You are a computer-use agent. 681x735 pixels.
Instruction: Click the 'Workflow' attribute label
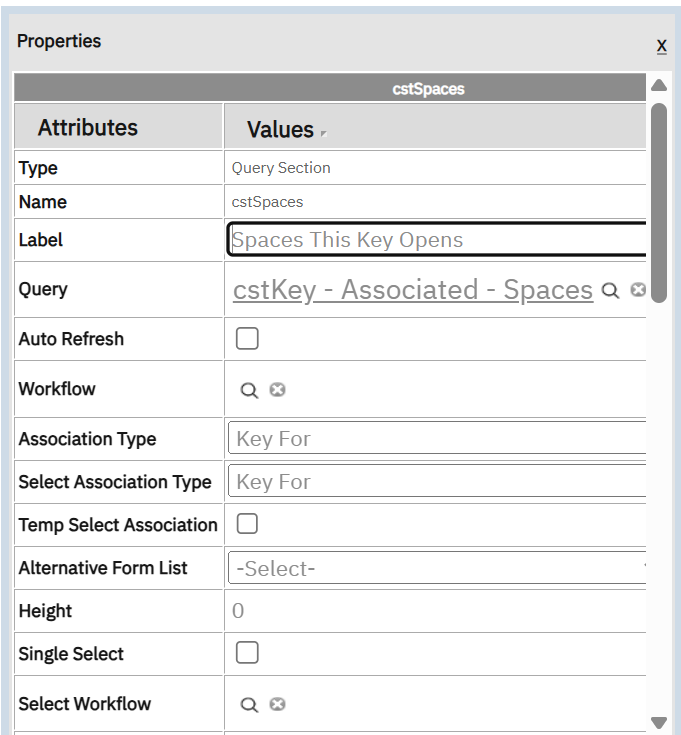[x=57, y=389]
